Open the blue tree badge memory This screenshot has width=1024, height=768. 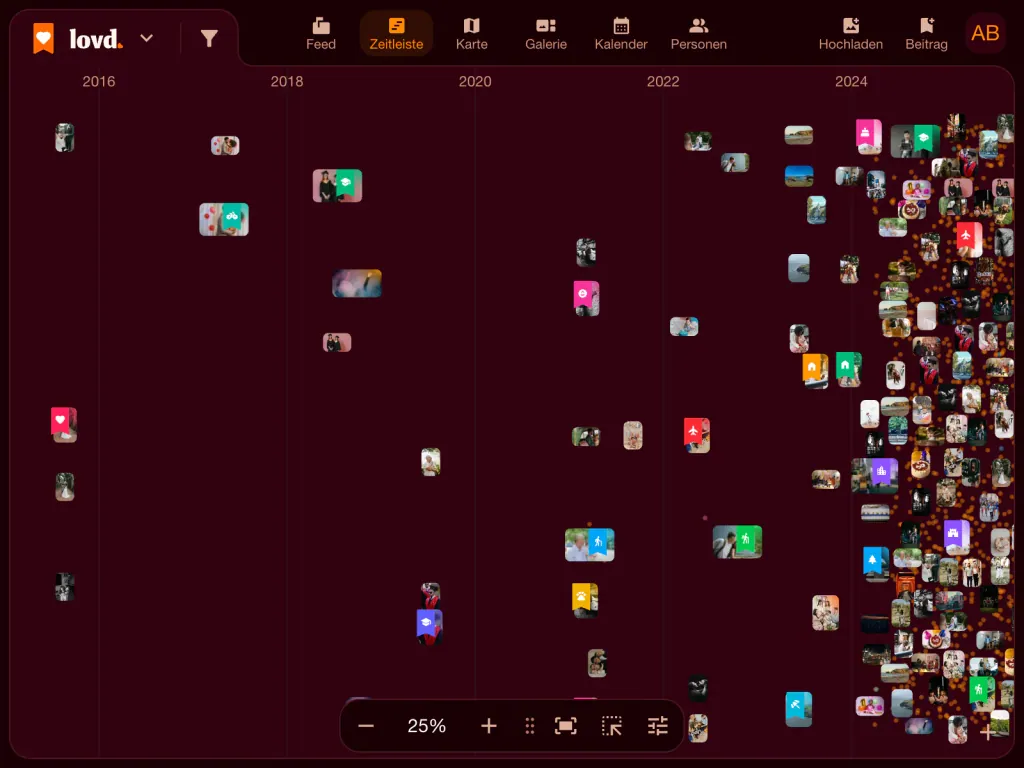tap(876, 563)
